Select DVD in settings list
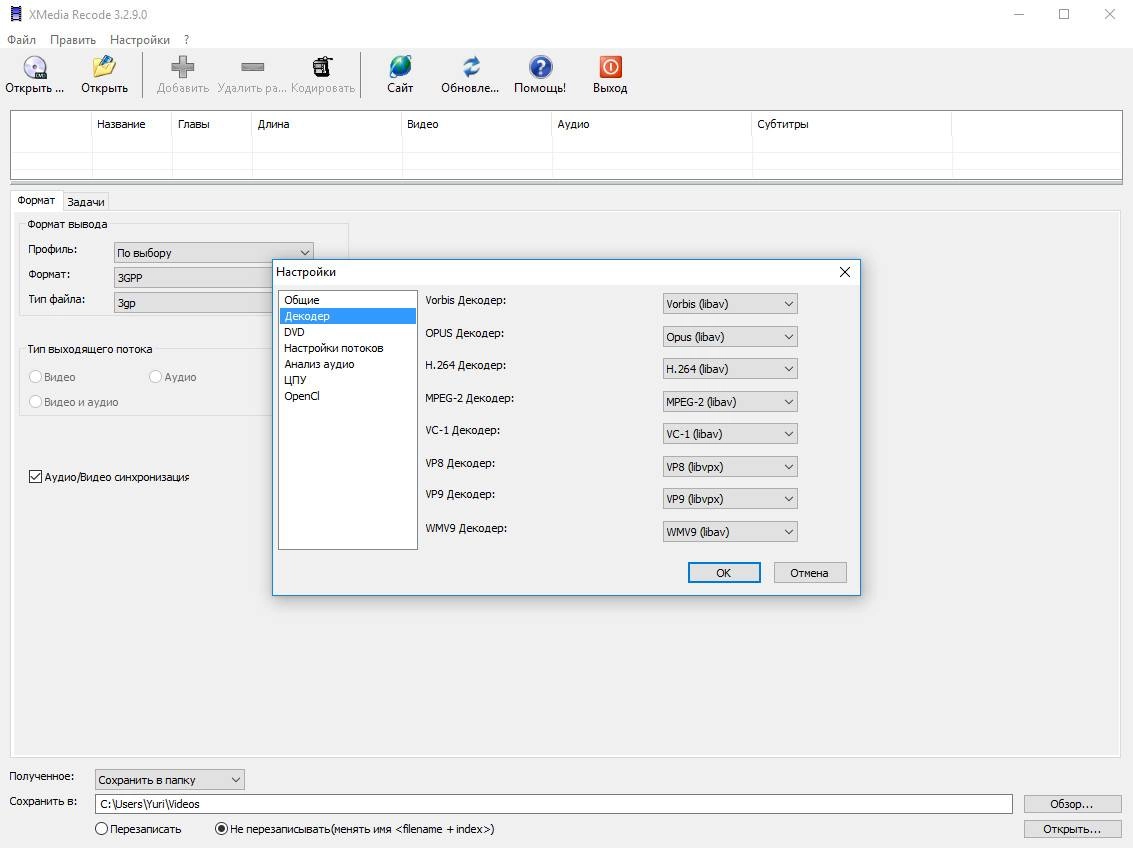The image size is (1133, 848). tap(348, 332)
